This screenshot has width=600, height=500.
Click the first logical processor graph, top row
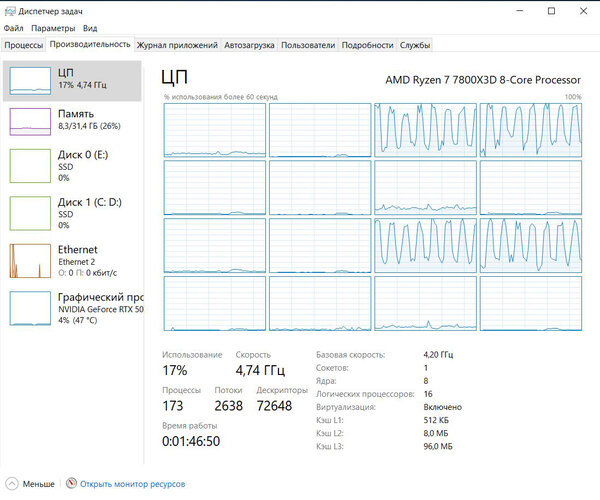[215, 130]
